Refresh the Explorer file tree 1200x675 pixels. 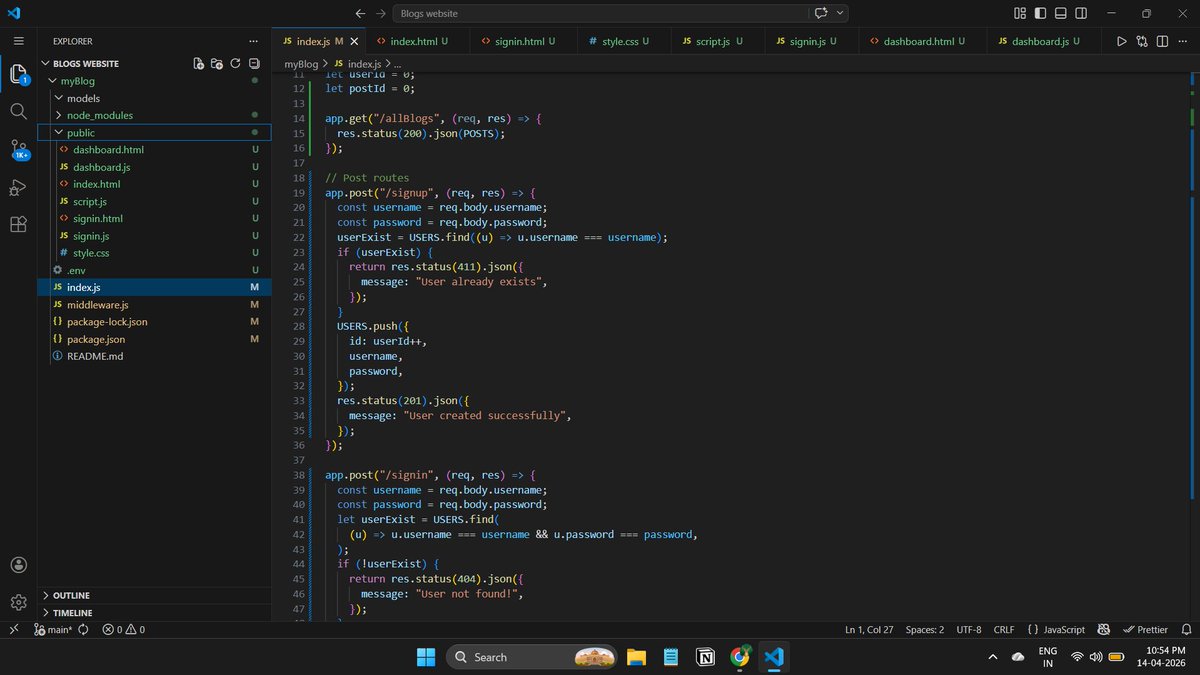[x=235, y=63]
